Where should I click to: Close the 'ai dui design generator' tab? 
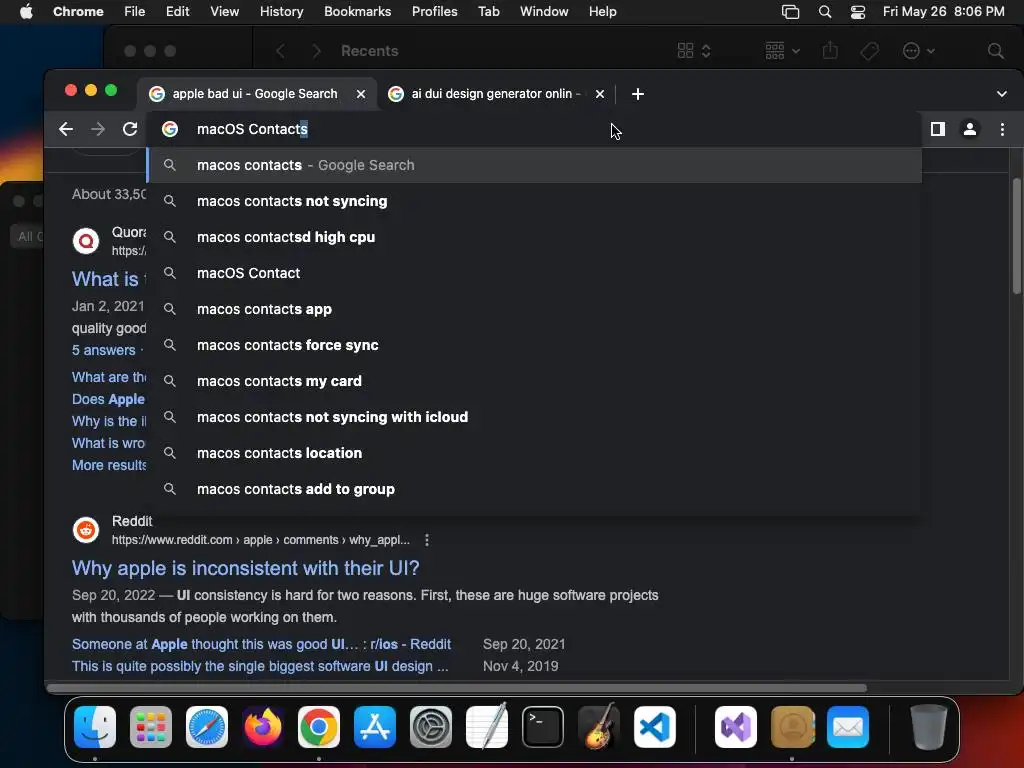[600, 94]
